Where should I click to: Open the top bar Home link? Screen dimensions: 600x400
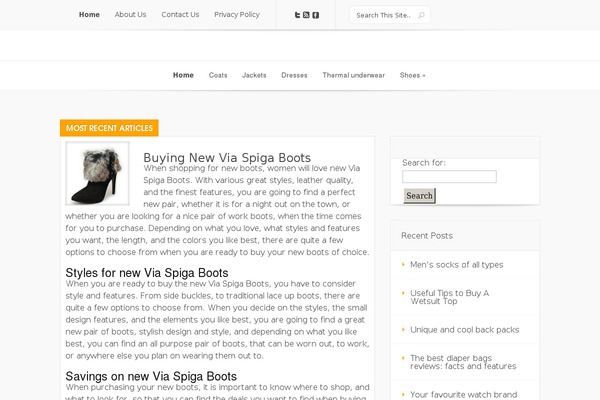(x=89, y=15)
